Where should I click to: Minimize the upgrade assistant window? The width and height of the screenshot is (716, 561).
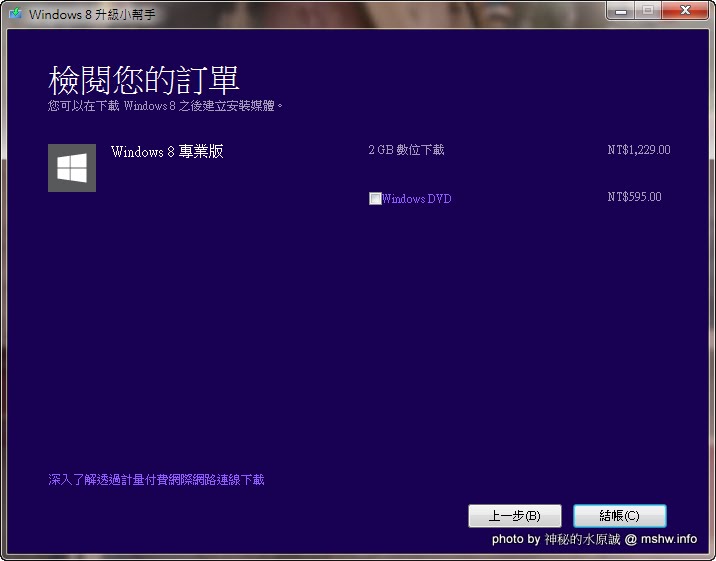point(621,11)
